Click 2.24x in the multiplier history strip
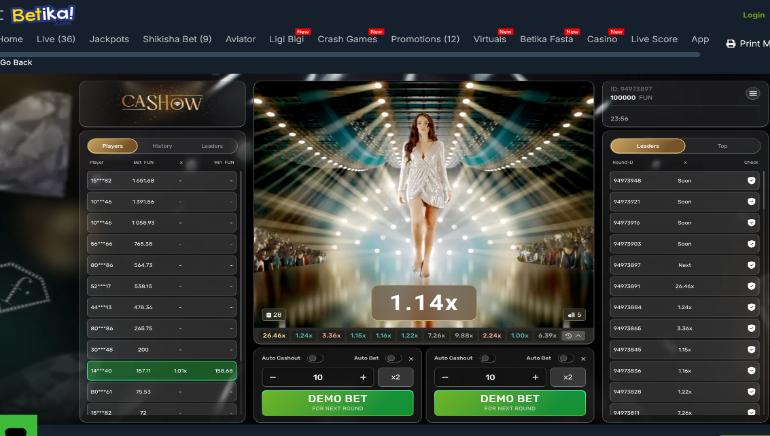 coord(492,335)
